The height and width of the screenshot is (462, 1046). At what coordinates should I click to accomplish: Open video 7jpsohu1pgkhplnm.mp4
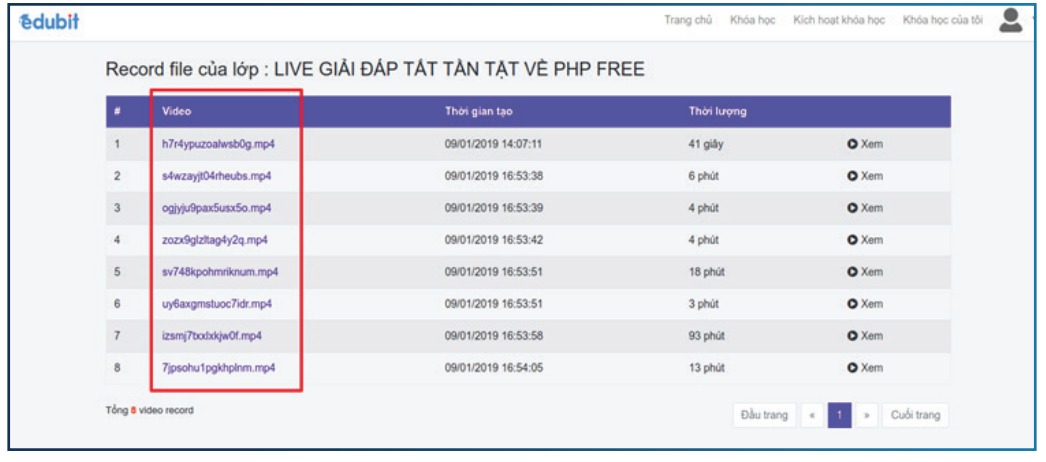[x=219, y=368]
